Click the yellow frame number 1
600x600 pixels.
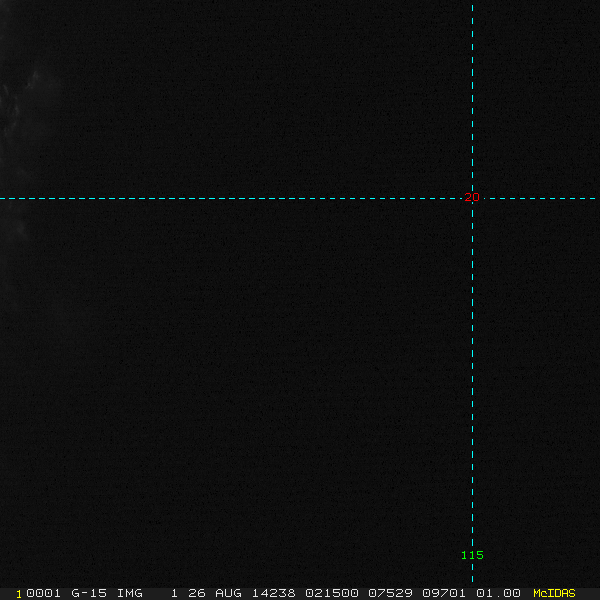19,594
